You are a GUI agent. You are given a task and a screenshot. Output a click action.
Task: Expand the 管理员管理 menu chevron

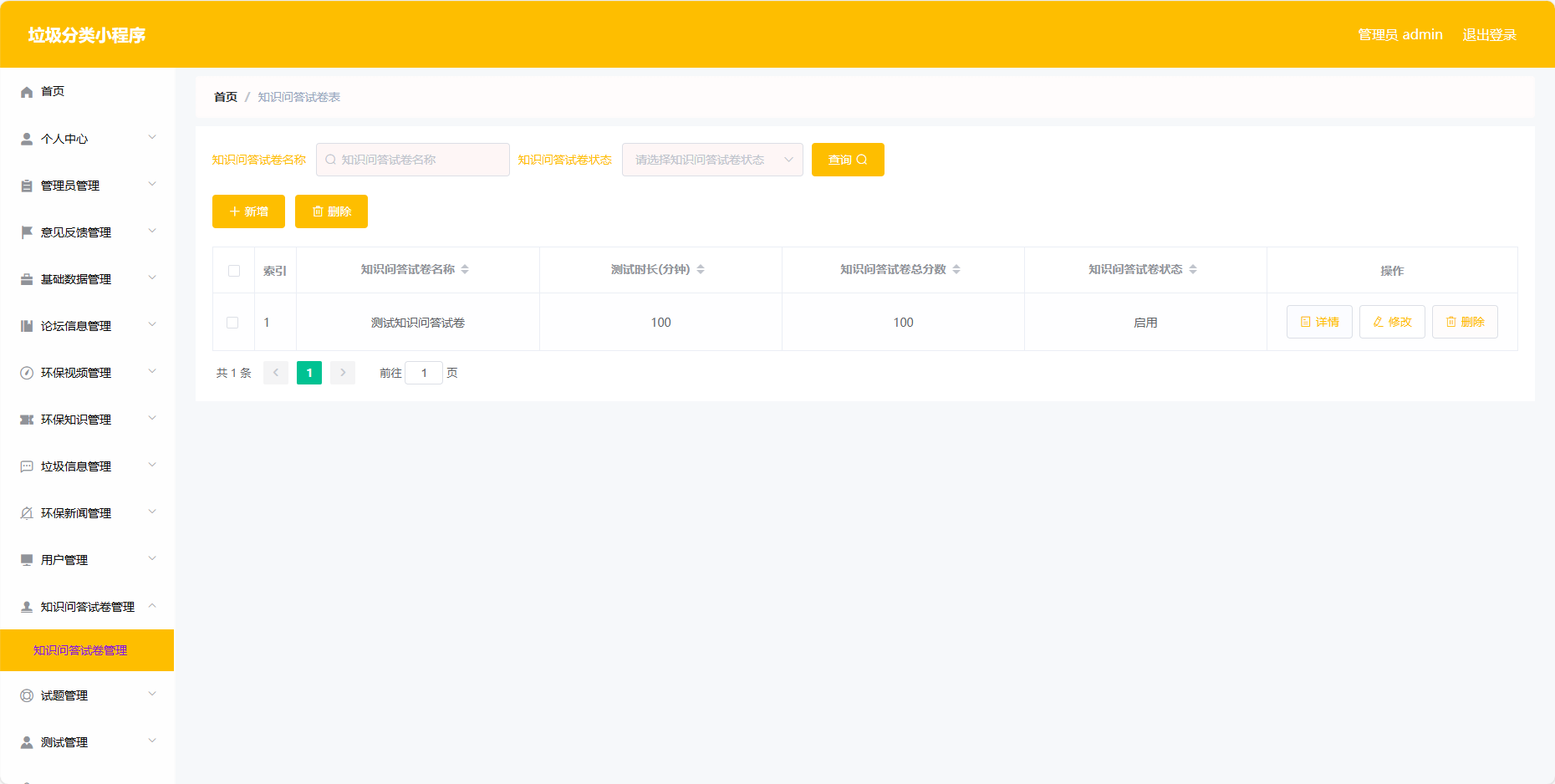[x=152, y=184]
